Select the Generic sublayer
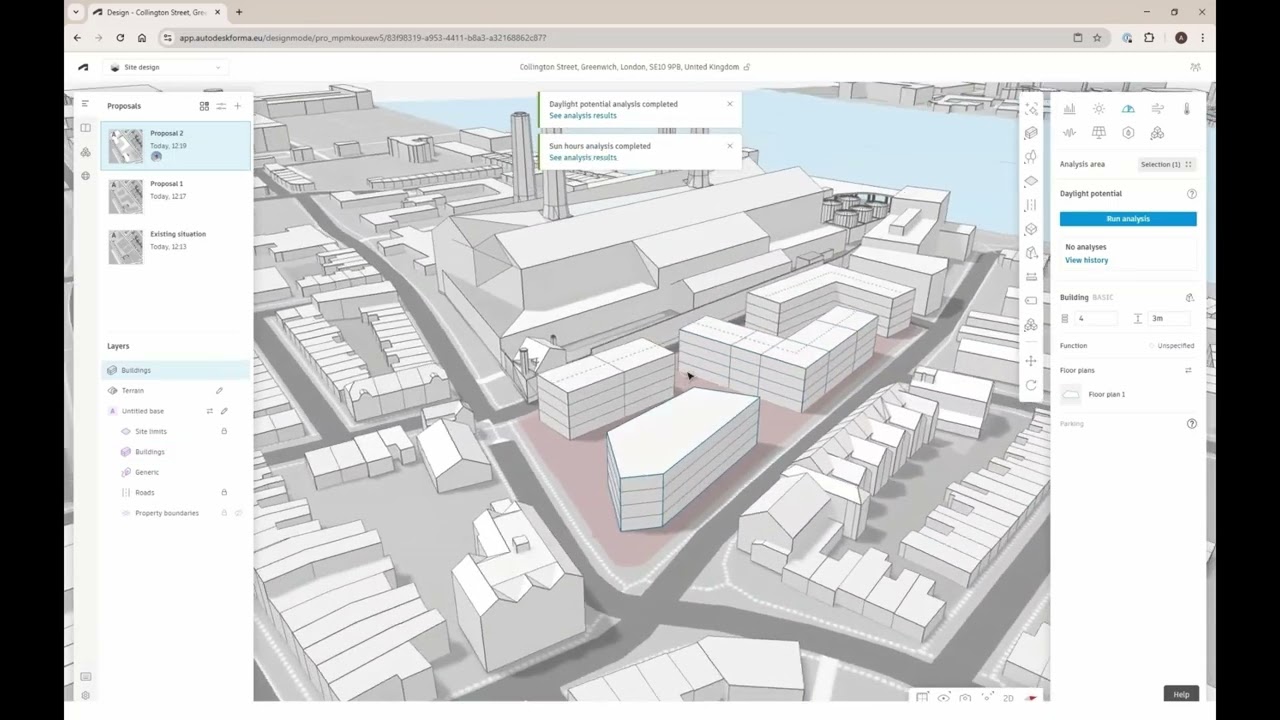The width and height of the screenshot is (1280, 720). [x=147, y=472]
